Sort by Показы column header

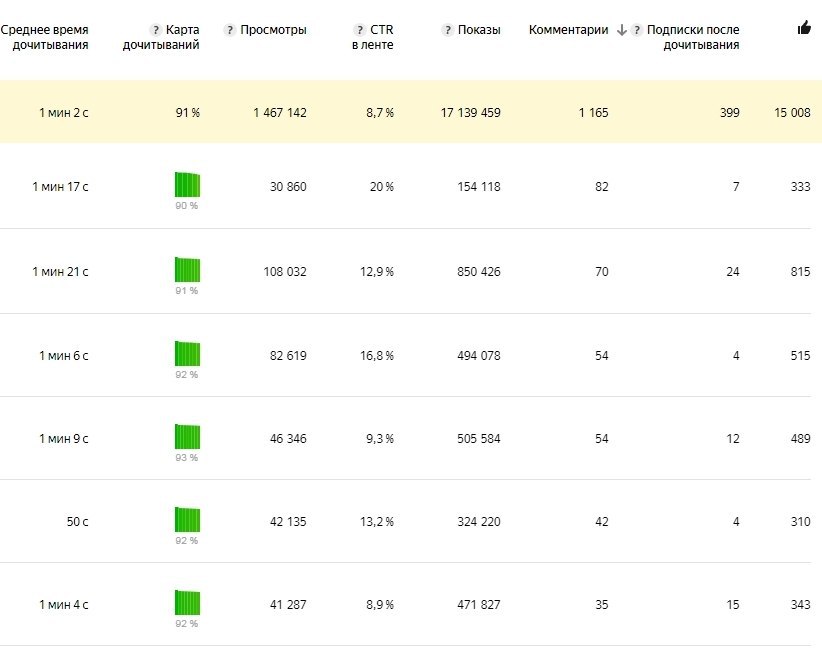pyautogui.click(x=479, y=30)
